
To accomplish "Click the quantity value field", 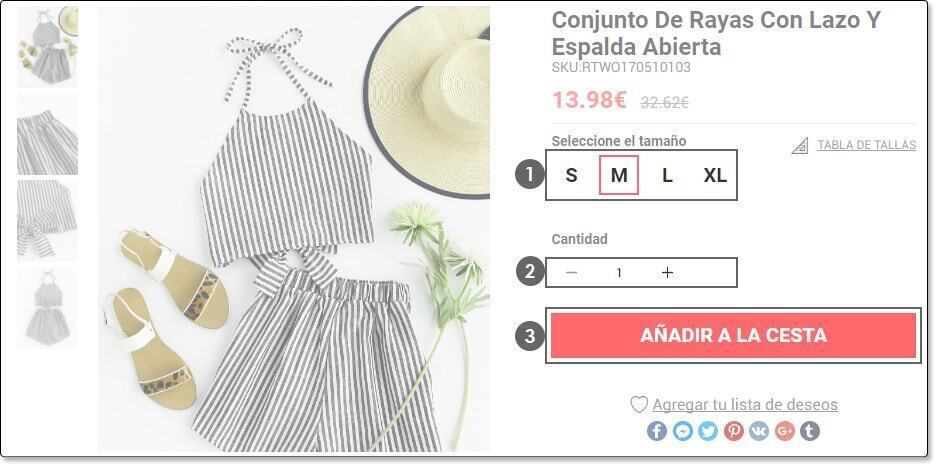I will tap(619, 273).
